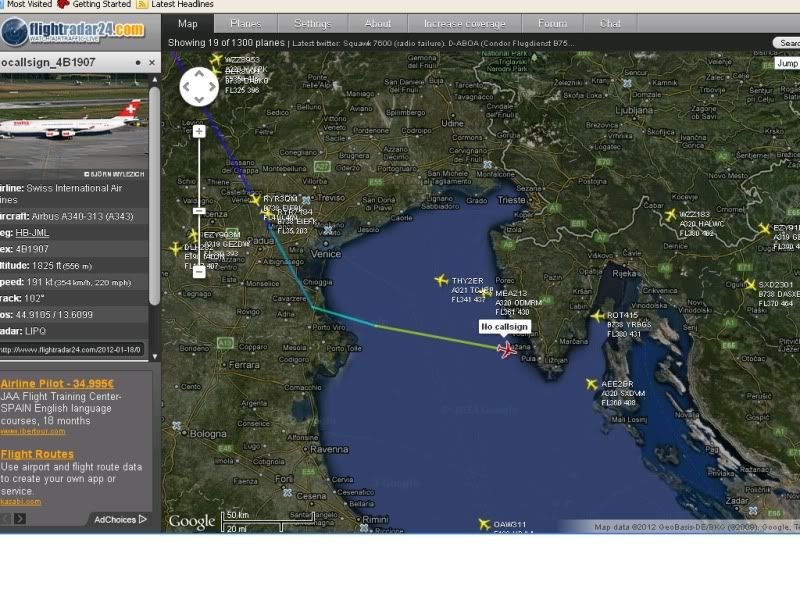Click the dot icon beside callsign_4B1907
800x600 pixels.
point(138,62)
